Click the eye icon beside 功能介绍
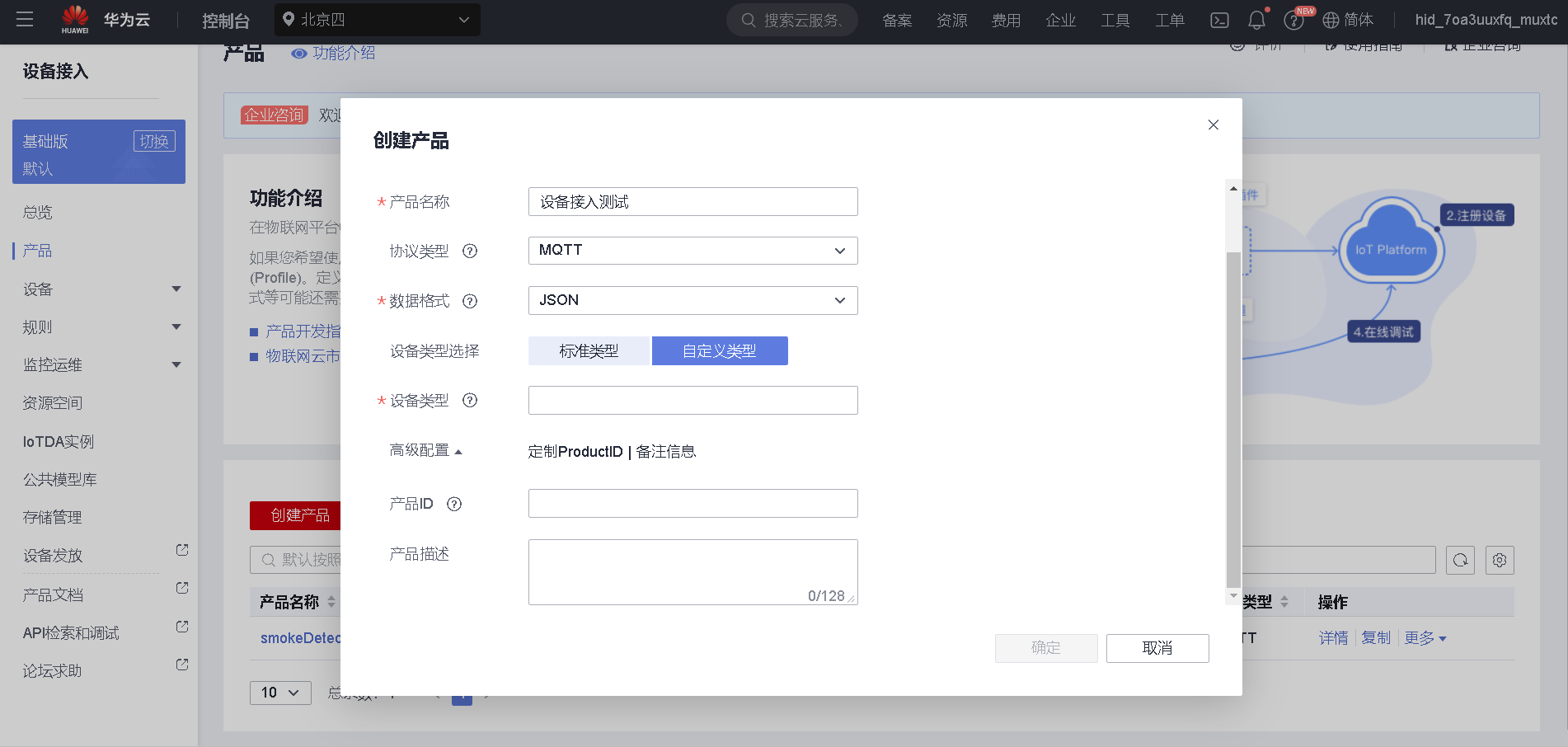Viewport: 1568px width, 747px height. (299, 54)
